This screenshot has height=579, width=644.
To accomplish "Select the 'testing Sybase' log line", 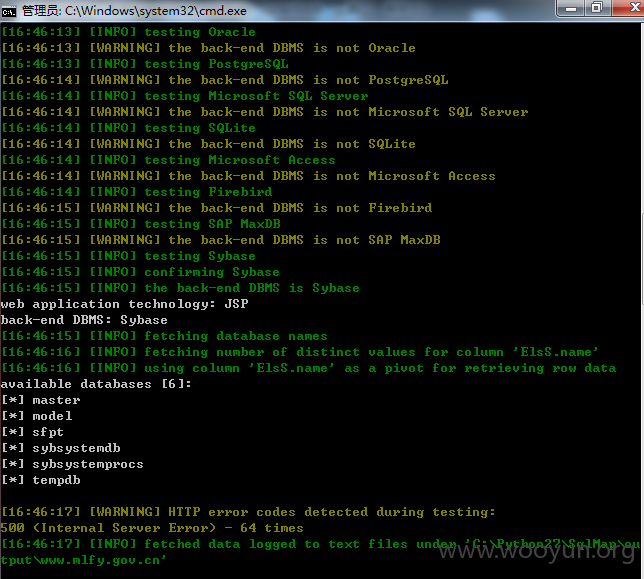I will click(x=128, y=256).
